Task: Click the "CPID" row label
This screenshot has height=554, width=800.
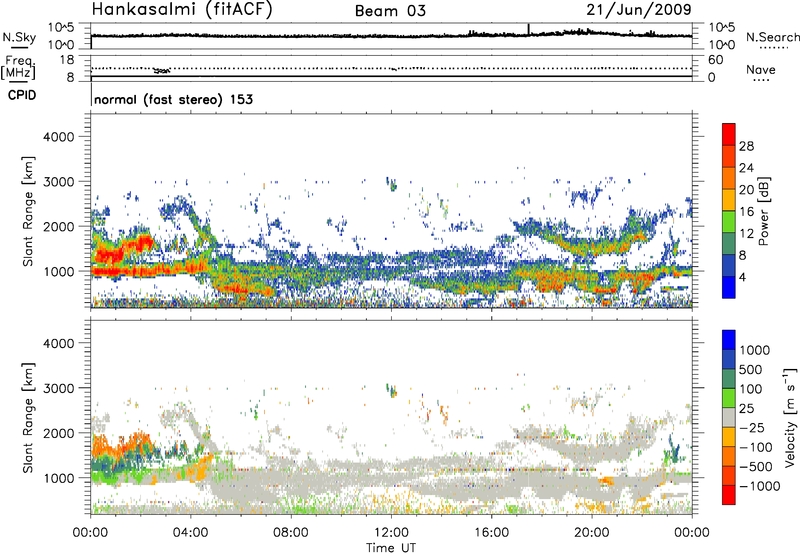Action: [22, 95]
